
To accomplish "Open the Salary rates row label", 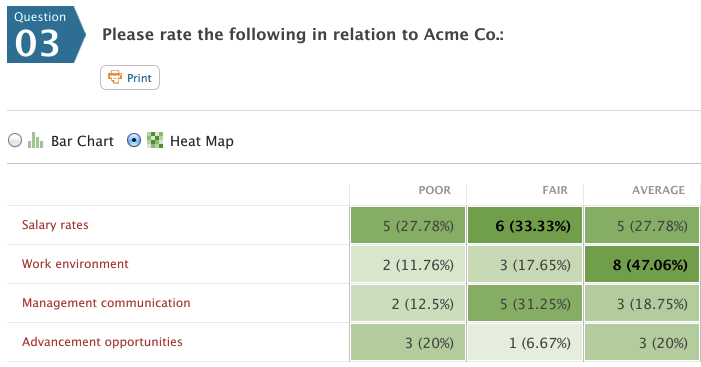I will tap(55, 225).
